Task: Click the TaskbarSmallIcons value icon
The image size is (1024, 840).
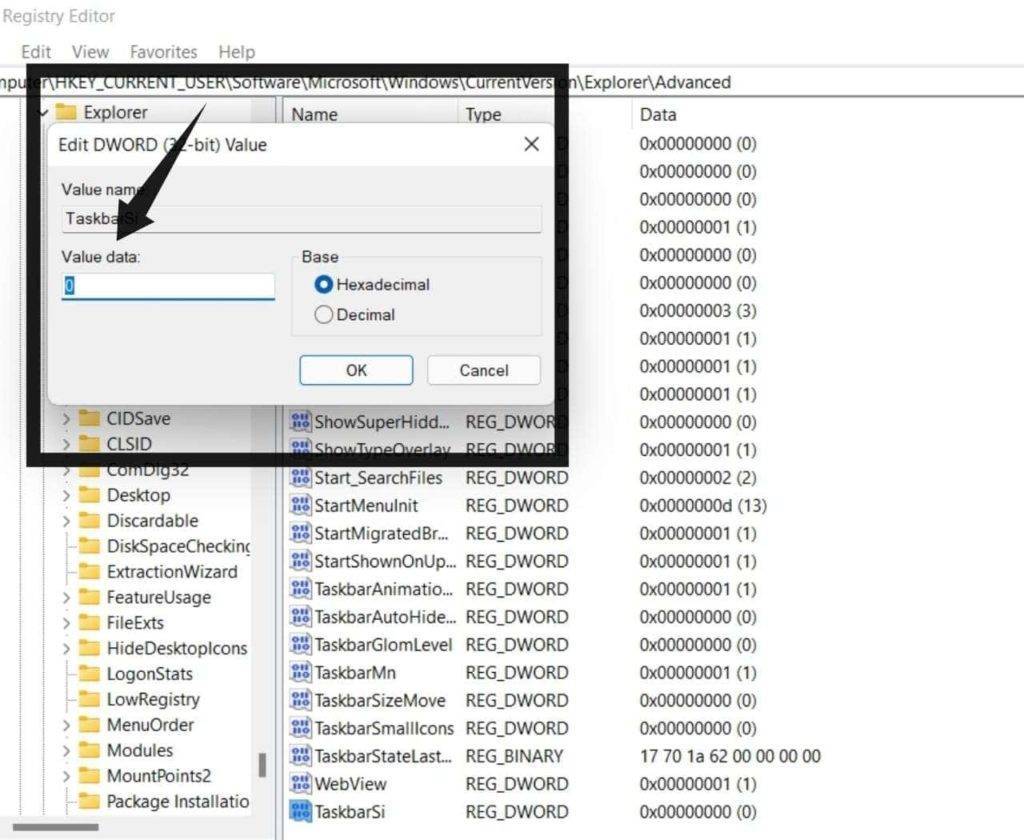Action: point(299,728)
